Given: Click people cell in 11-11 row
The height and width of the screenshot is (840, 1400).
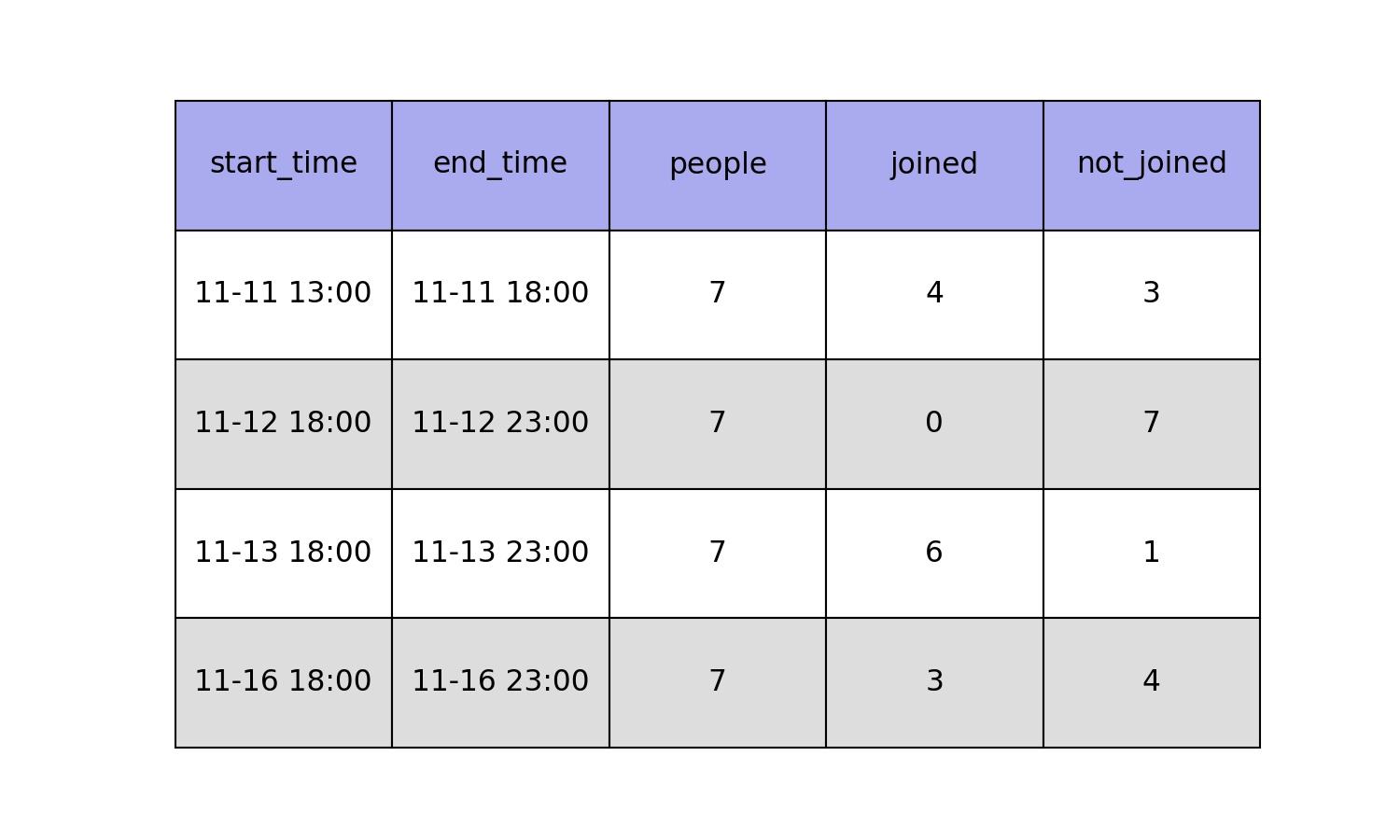Looking at the screenshot, I should tap(718, 295).
